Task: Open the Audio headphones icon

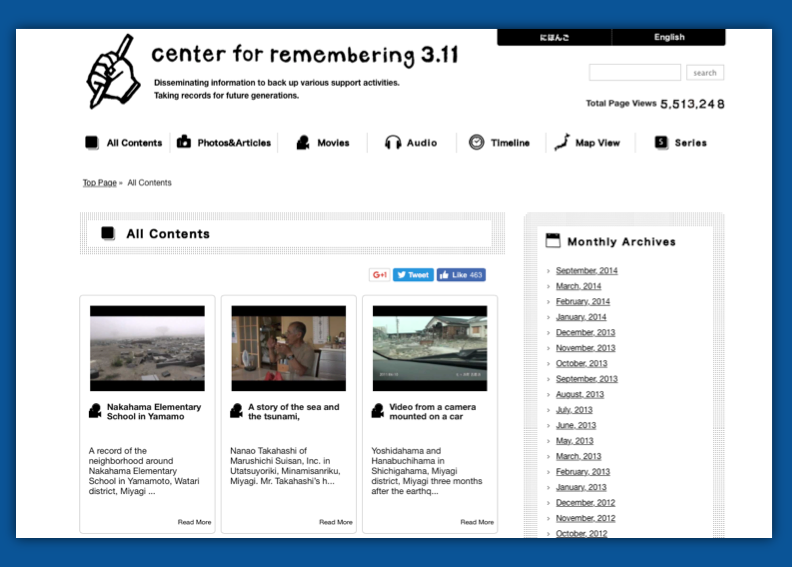Action: [x=393, y=143]
